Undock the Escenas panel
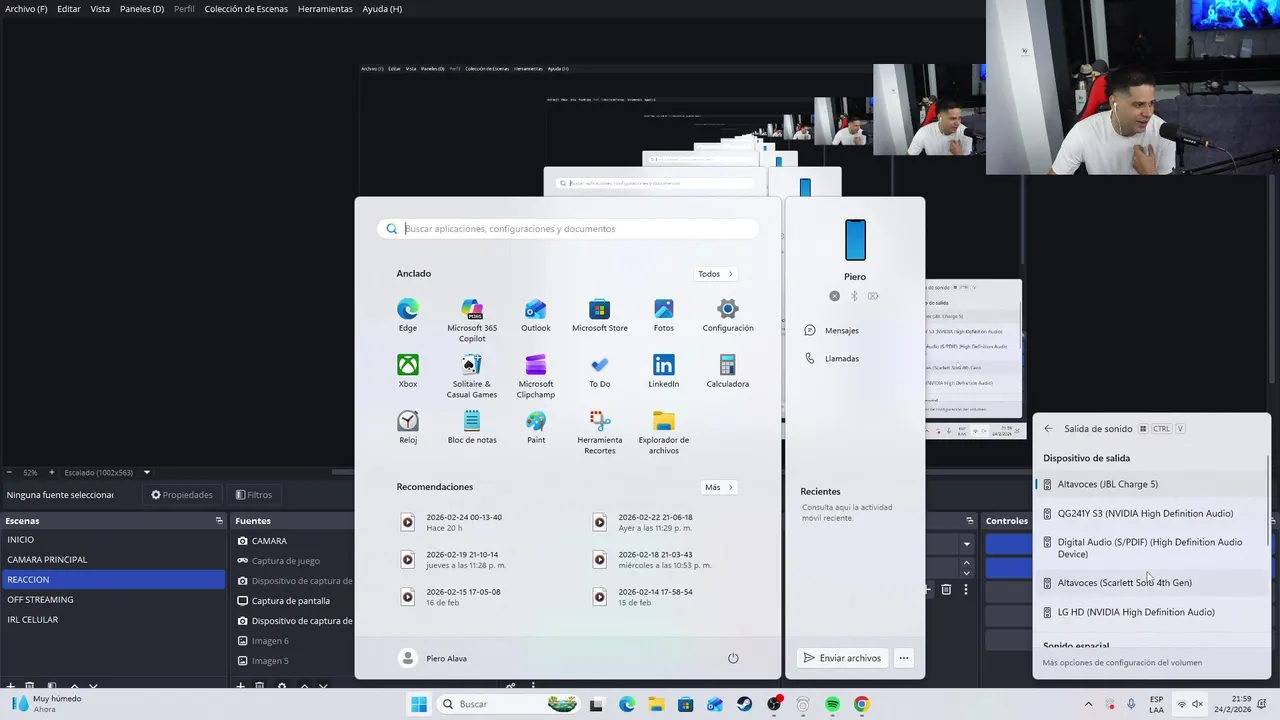The height and width of the screenshot is (720, 1280). tap(219, 521)
